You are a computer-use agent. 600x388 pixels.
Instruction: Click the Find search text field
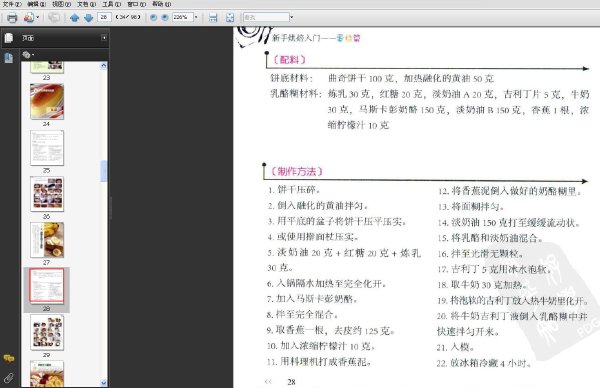click(x=266, y=17)
